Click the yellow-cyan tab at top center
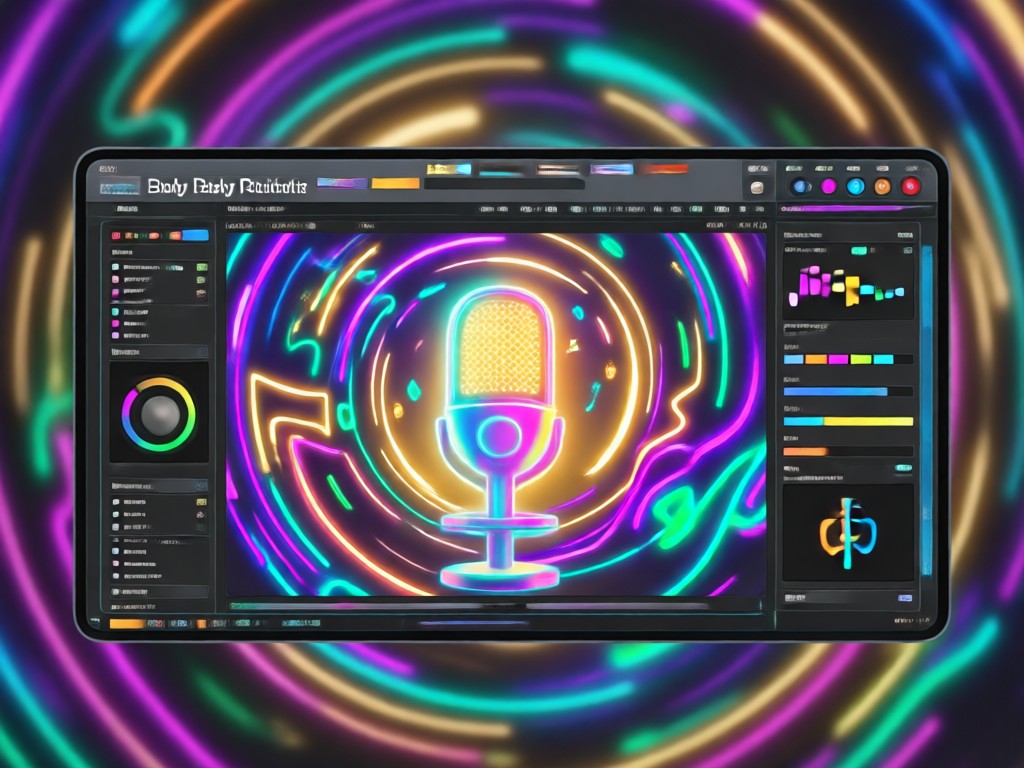This screenshot has height=768, width=1024. click(x=449, y=169)
